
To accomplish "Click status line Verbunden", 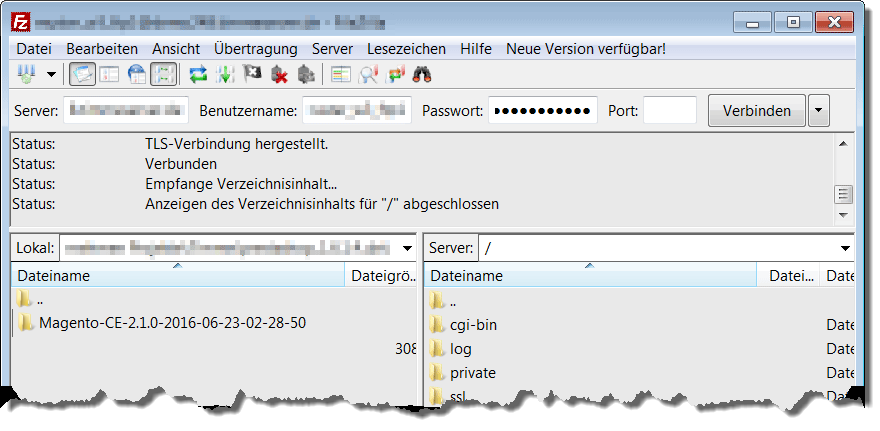I will (181, 164).
